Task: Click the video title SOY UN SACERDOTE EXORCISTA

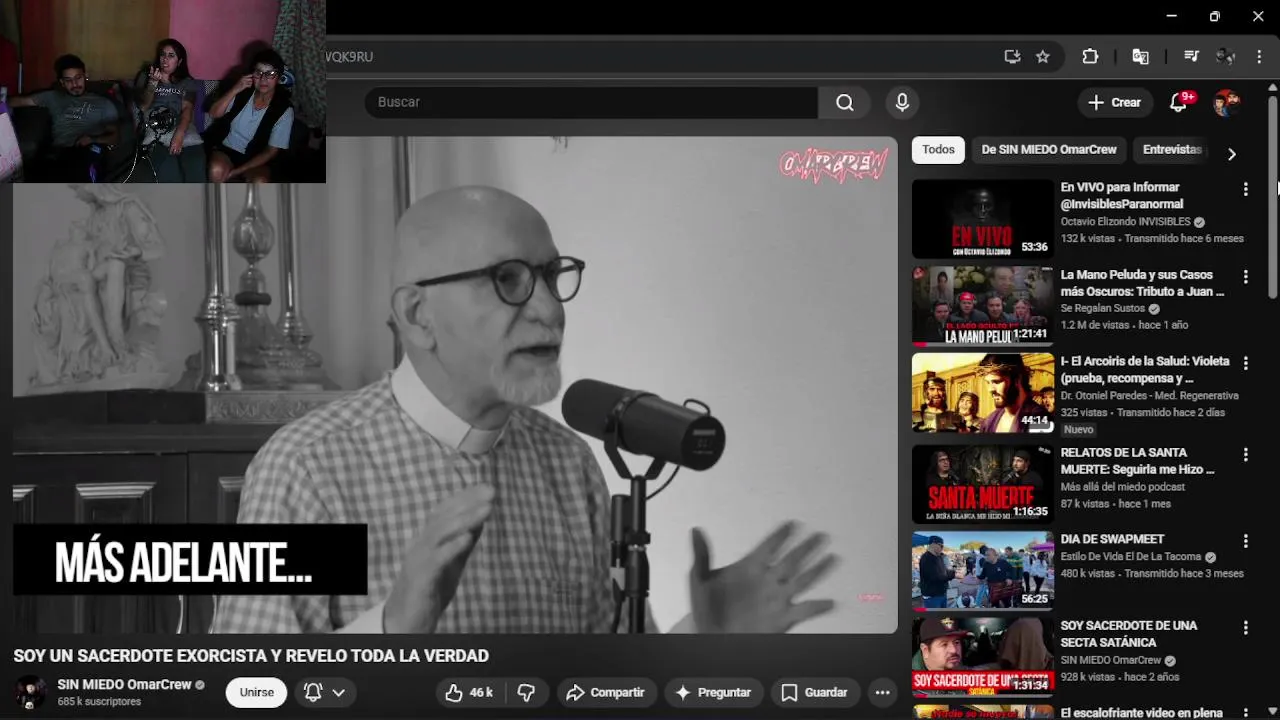Action: (x=251, y=656)
